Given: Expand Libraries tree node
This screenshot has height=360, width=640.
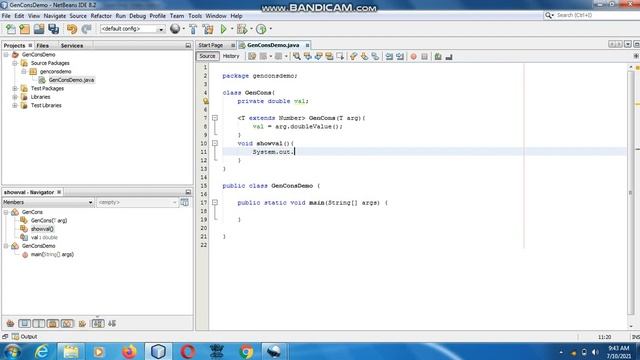Looking at the screenshot, I should coord(15,97).
